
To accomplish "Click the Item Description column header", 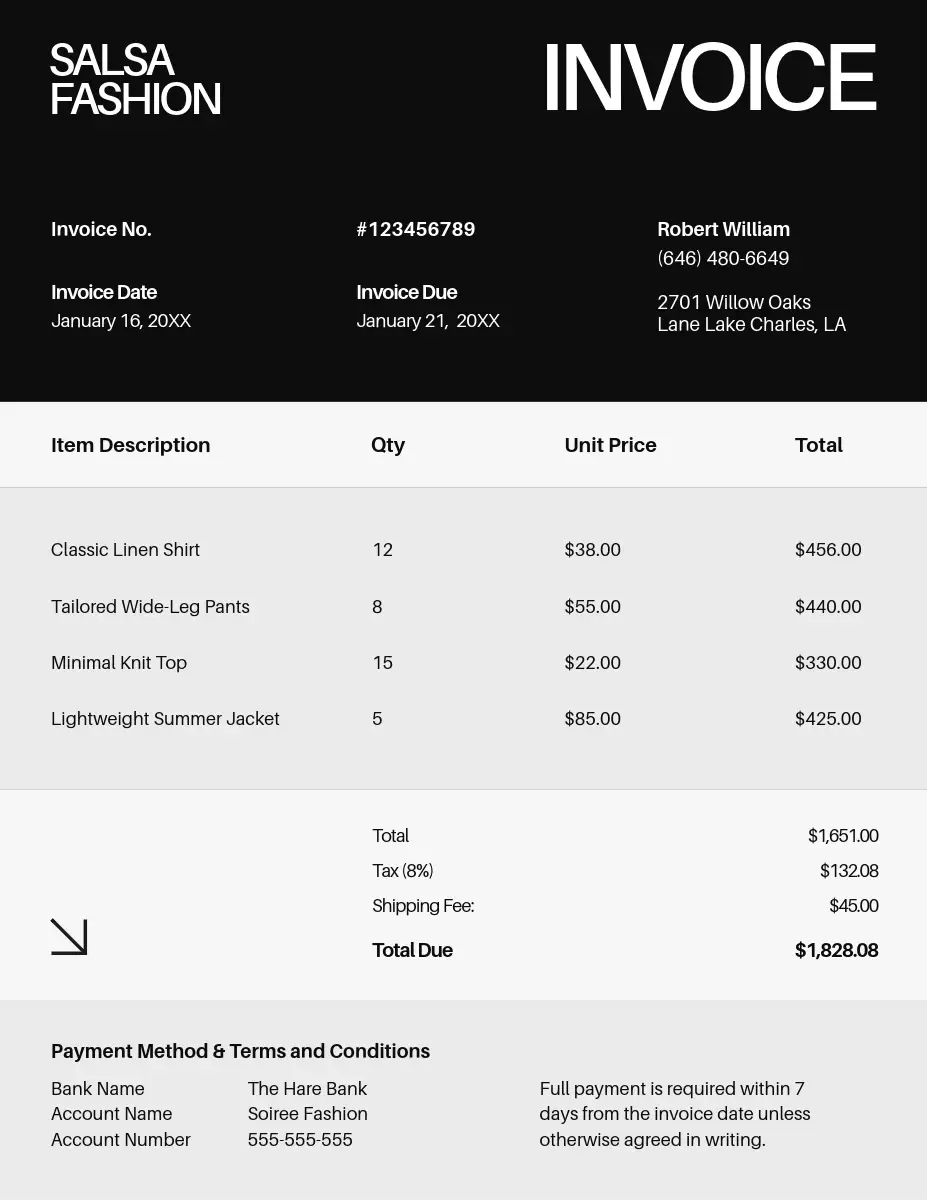I will click(131, 445).
